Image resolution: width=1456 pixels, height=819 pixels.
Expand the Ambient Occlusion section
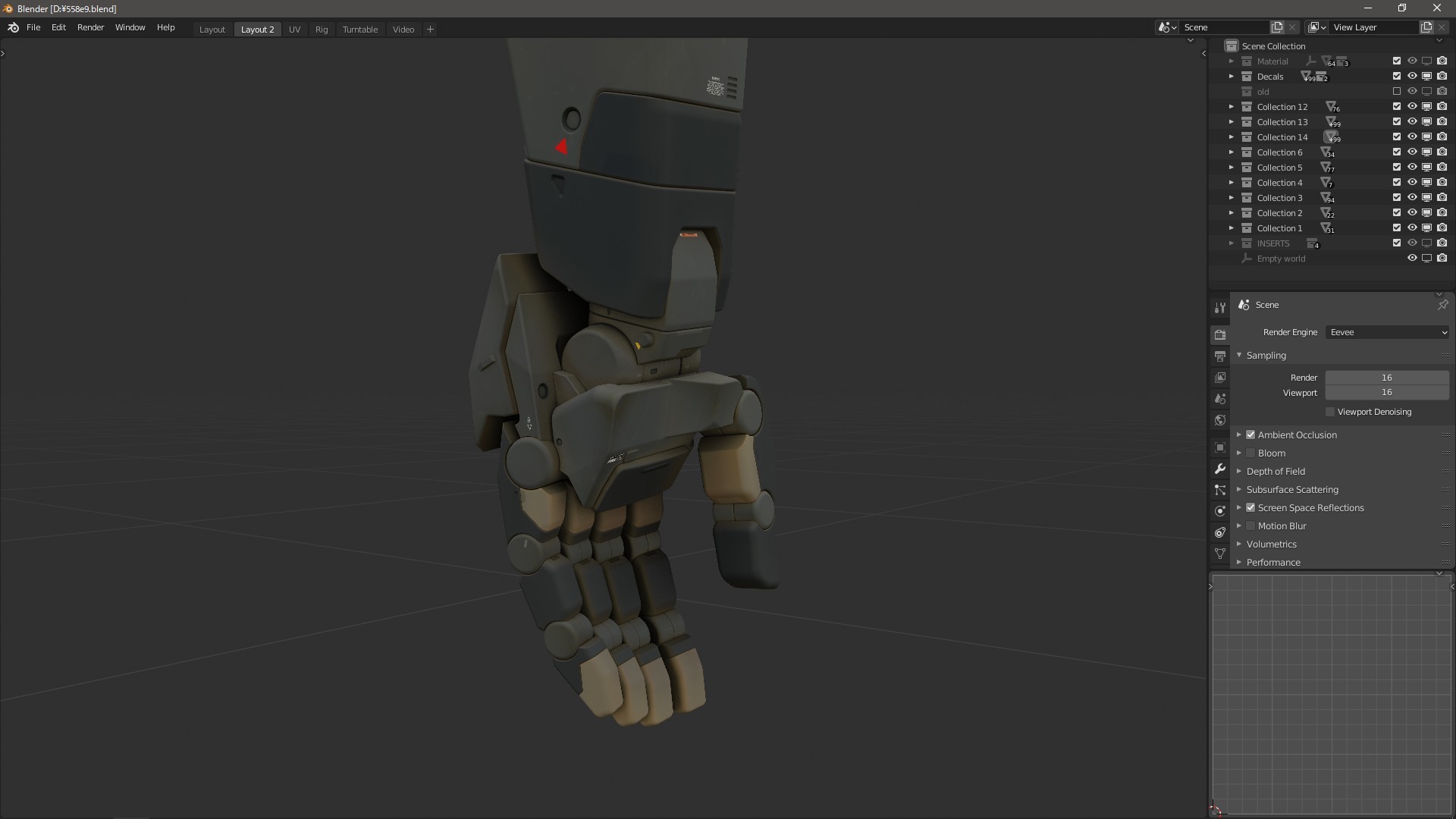pos(1238,434)
